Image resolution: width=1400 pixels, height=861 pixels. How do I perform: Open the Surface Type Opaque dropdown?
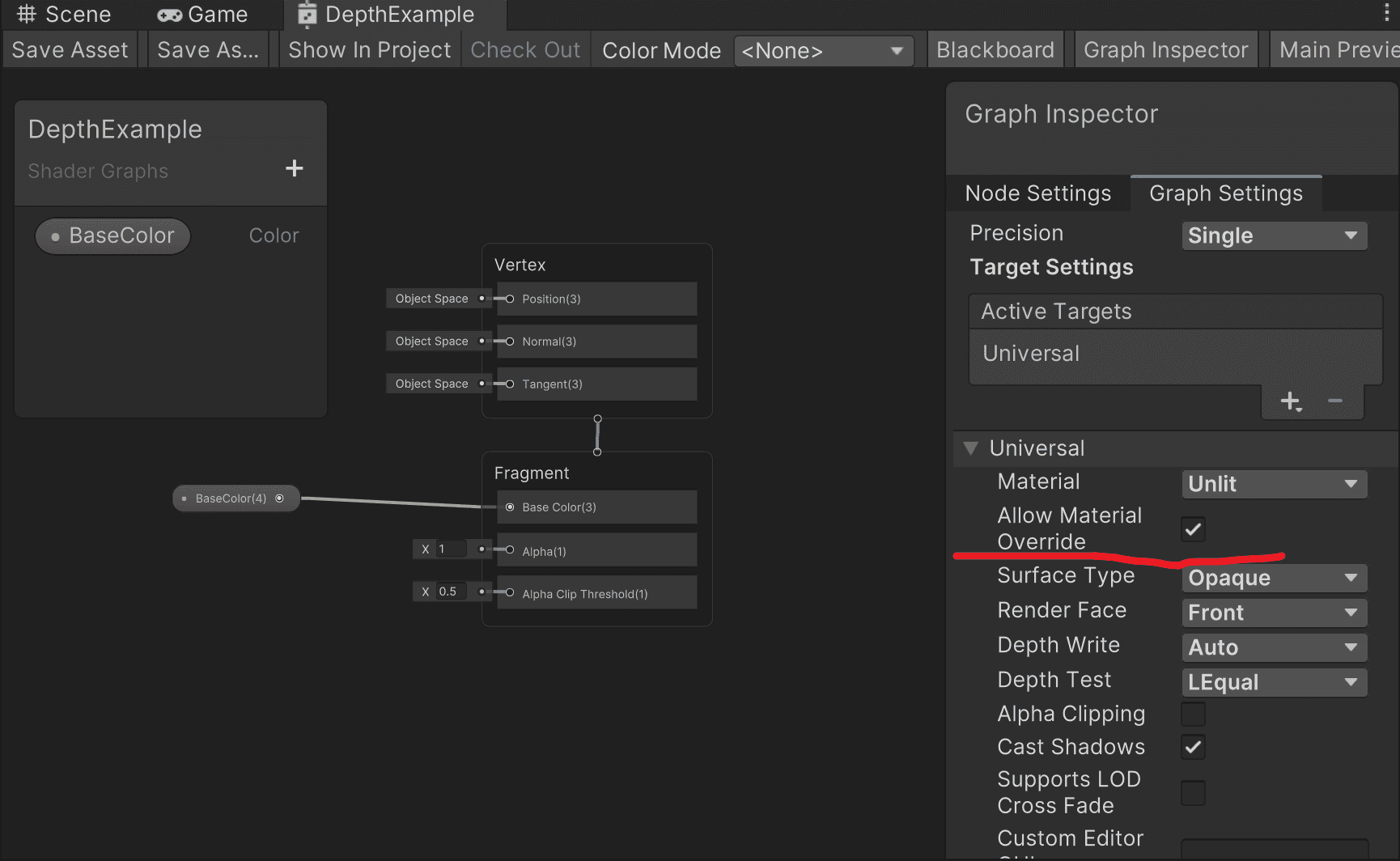click(x=1274, y=578)
